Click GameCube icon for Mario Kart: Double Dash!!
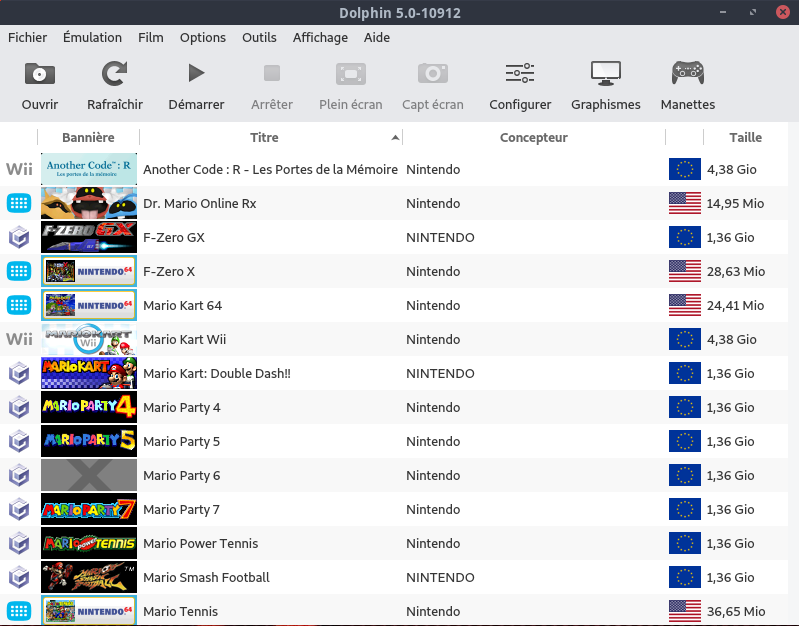This screenshot has height=626, width=799. click(x=19, y=373)
